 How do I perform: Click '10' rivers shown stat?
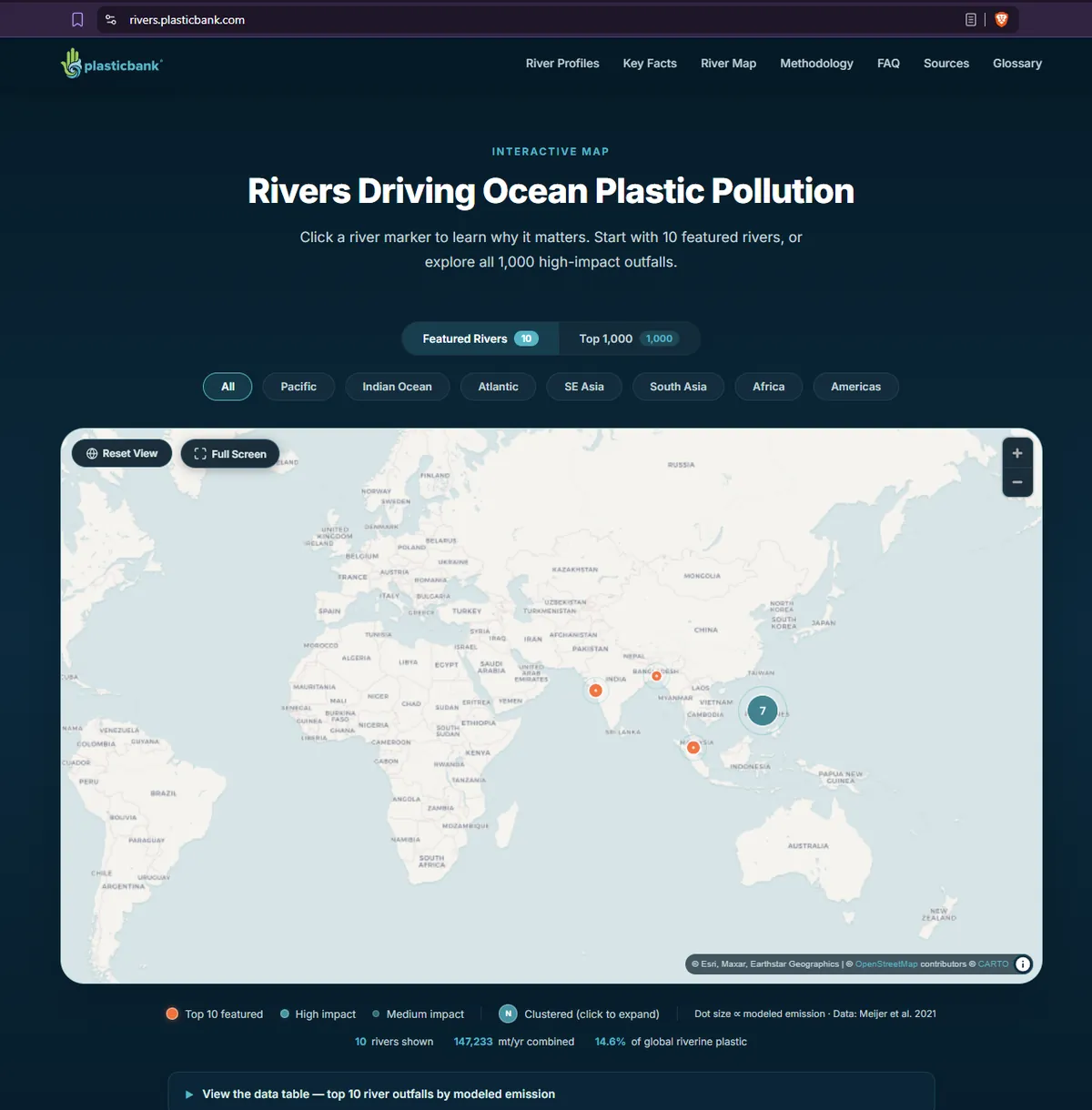(x=360, y=1042)
